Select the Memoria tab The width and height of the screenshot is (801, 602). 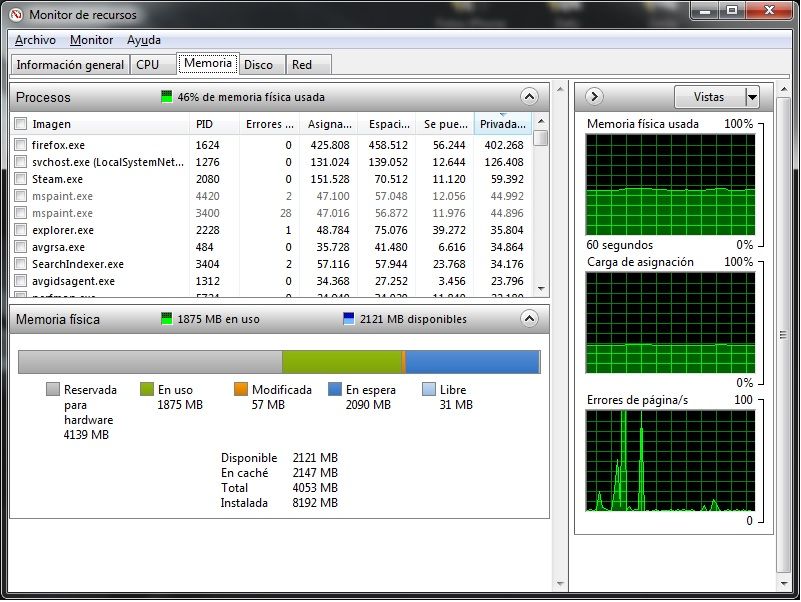[x=208, y=63]
